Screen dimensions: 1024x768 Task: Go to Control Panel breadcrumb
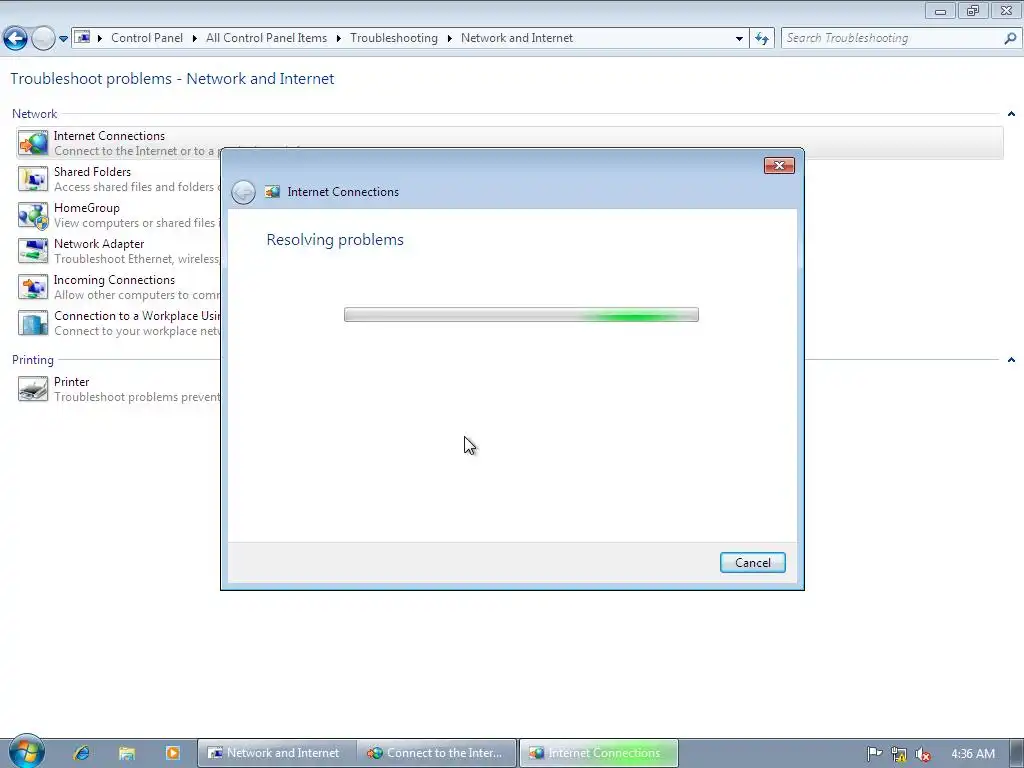point(147,38)
